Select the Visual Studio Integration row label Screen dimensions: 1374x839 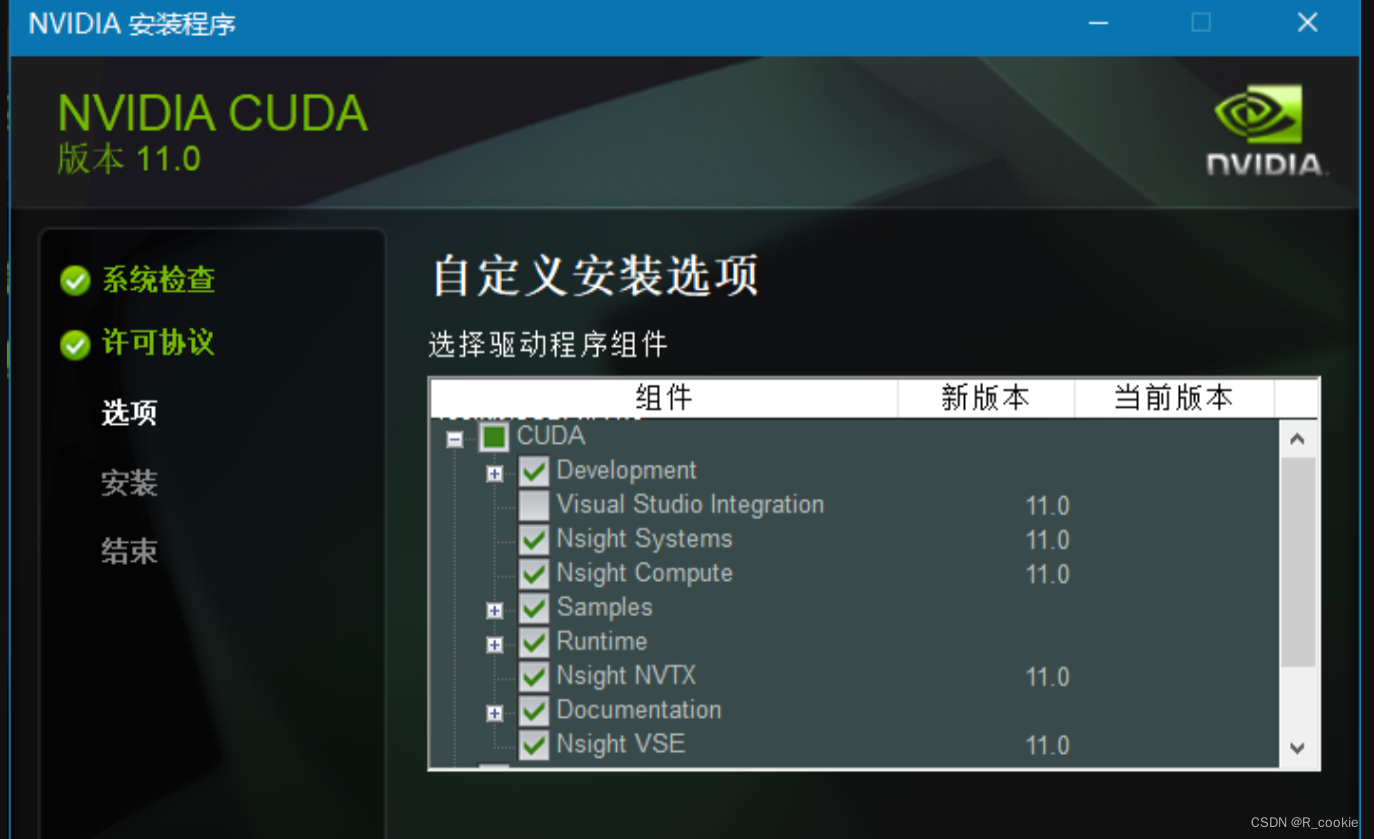coord(690,504)
